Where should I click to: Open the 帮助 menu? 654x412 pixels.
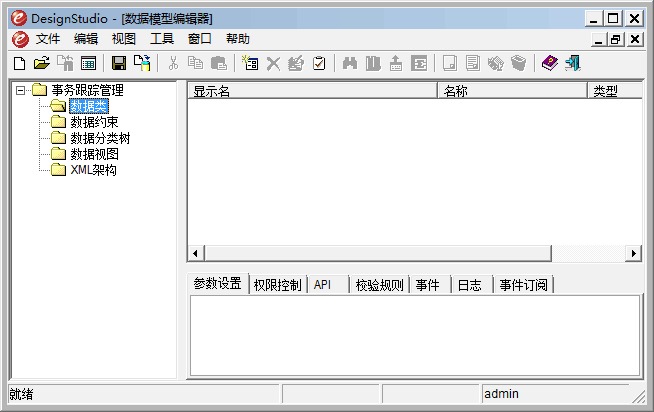238,39
